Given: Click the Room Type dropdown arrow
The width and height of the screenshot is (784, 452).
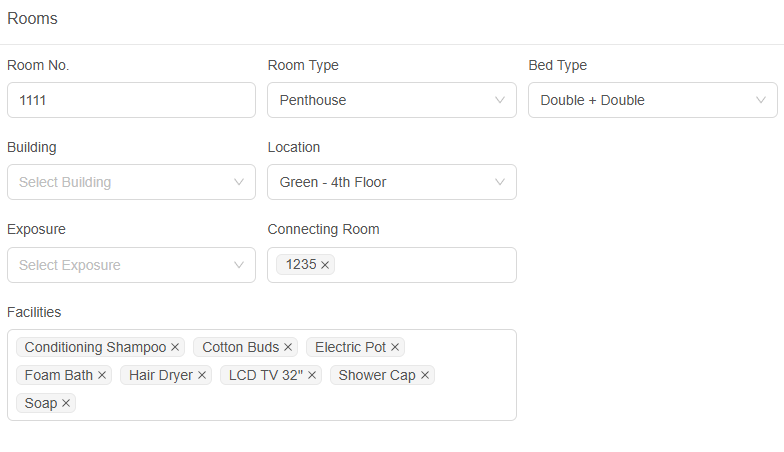Looking at the screenshot, I should (x=500, y=100).
